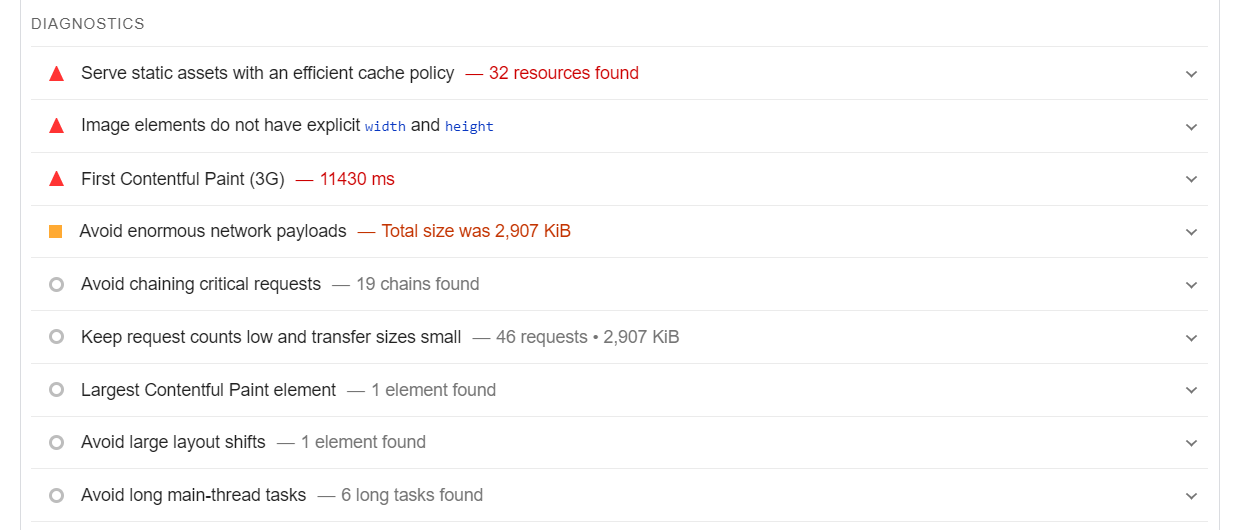
Task: Open chevron for enormous network payloads
Action: (x=1191, y=232)
